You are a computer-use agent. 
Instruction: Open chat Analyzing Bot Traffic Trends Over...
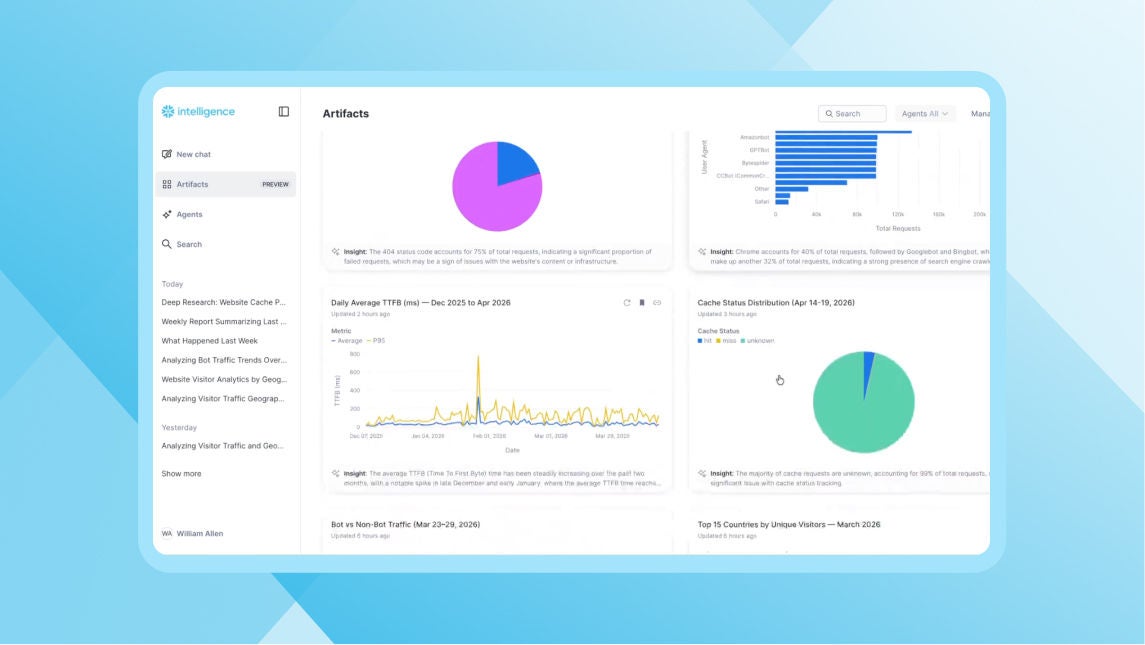pyautogui.click(x=223, y=360)
